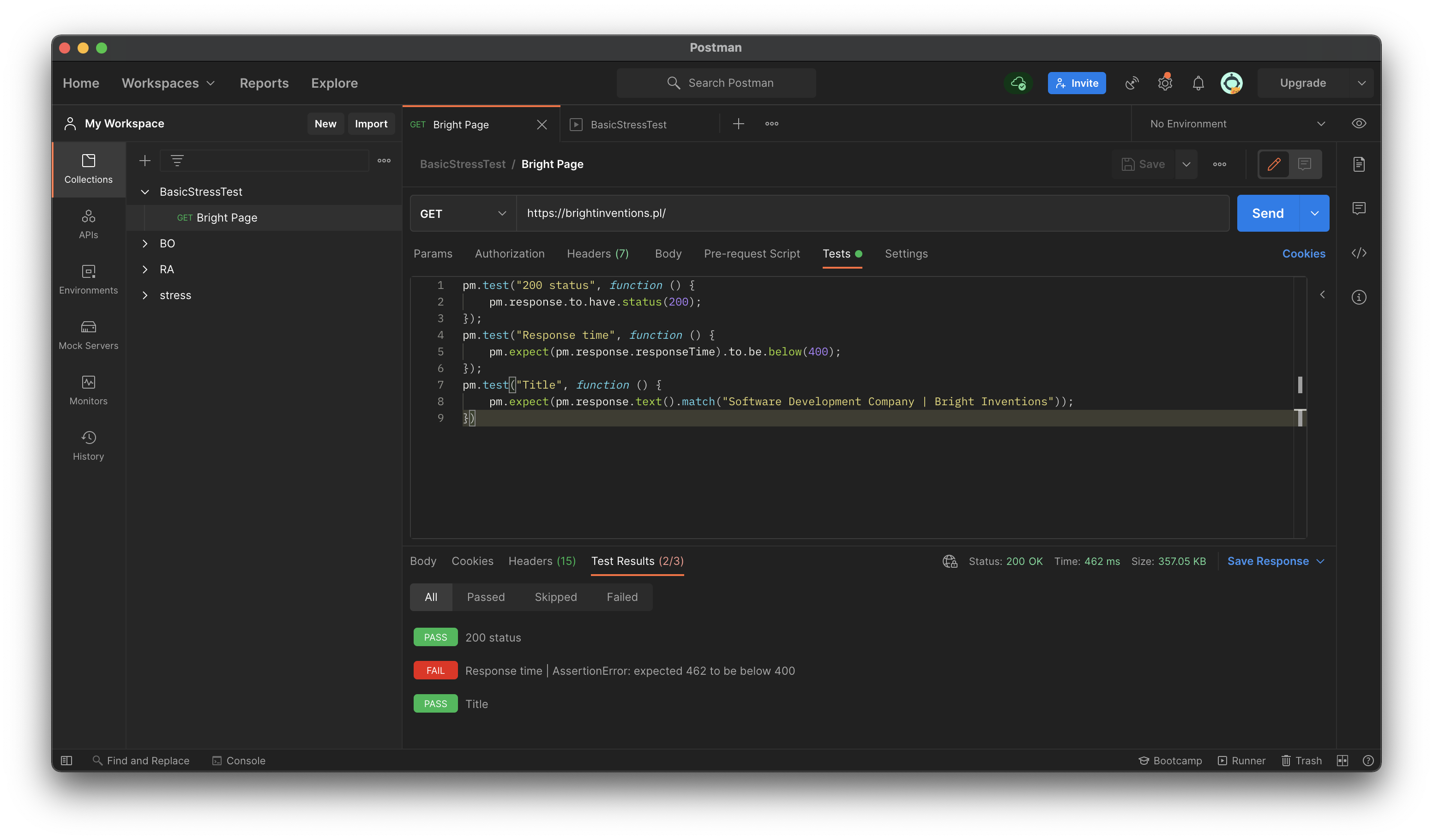
Task: Open the Environments panel
Action: pyautogui.click(x=88, y=278)
